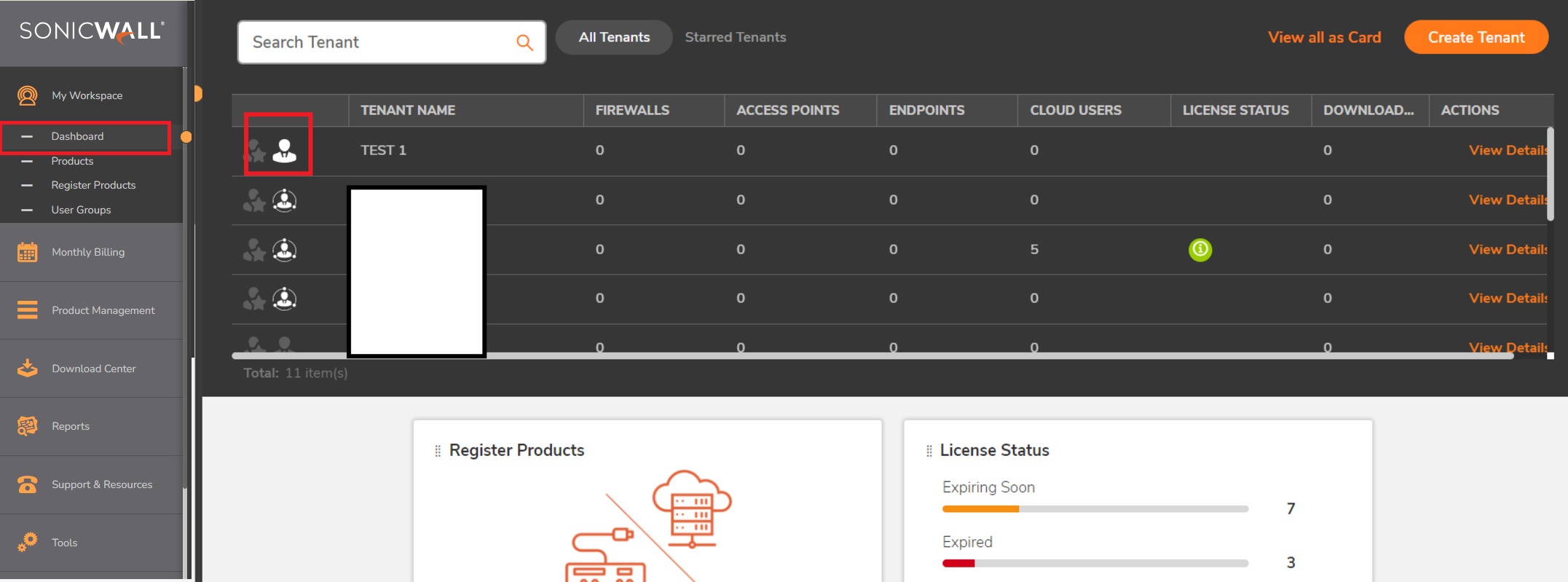1568x582 pixels.
Task: Sort by CLOUD USERS column header
Action: (x=1076, y=110)
